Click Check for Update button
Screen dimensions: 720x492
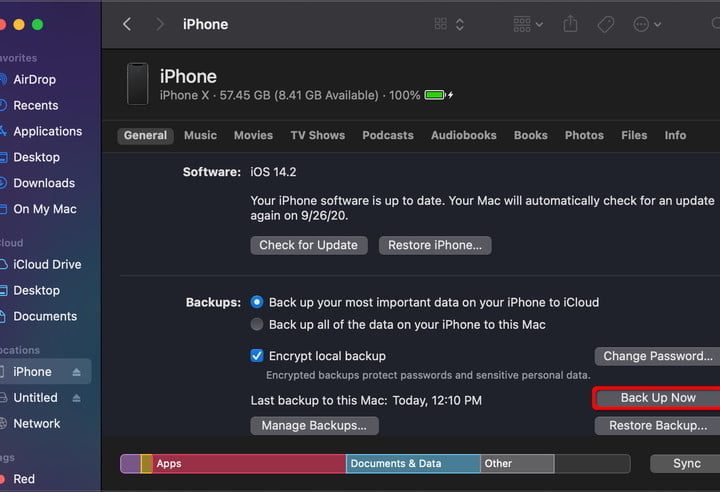[x=309, y=245]
